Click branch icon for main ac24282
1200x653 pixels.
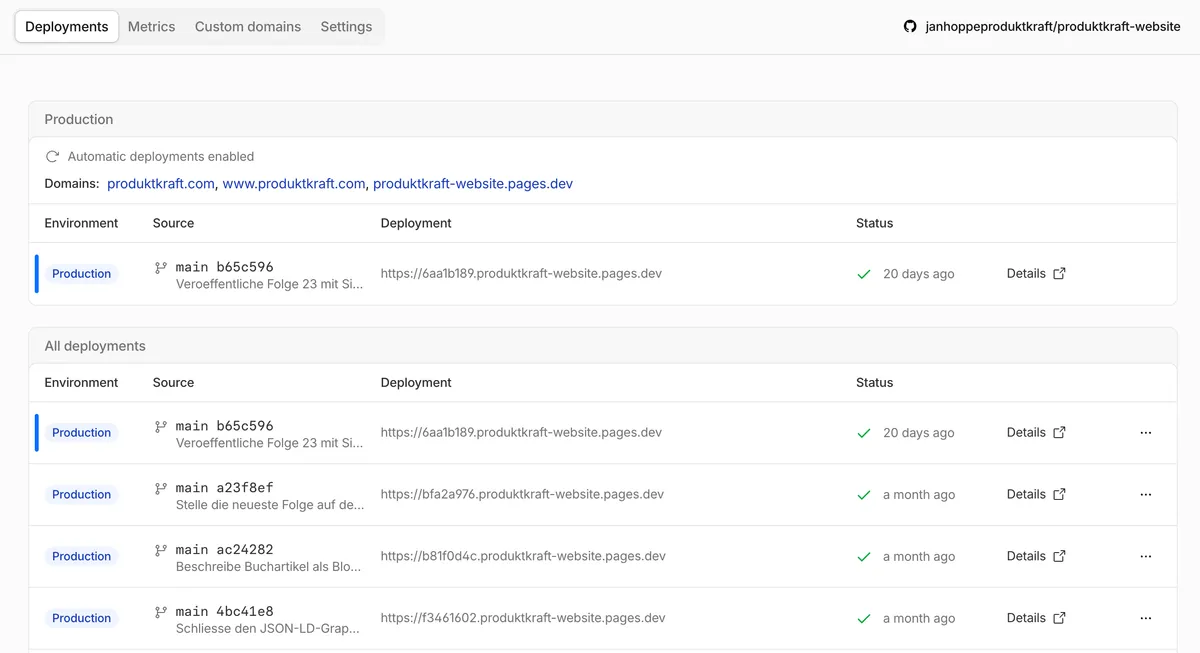(x=160, y=551)
